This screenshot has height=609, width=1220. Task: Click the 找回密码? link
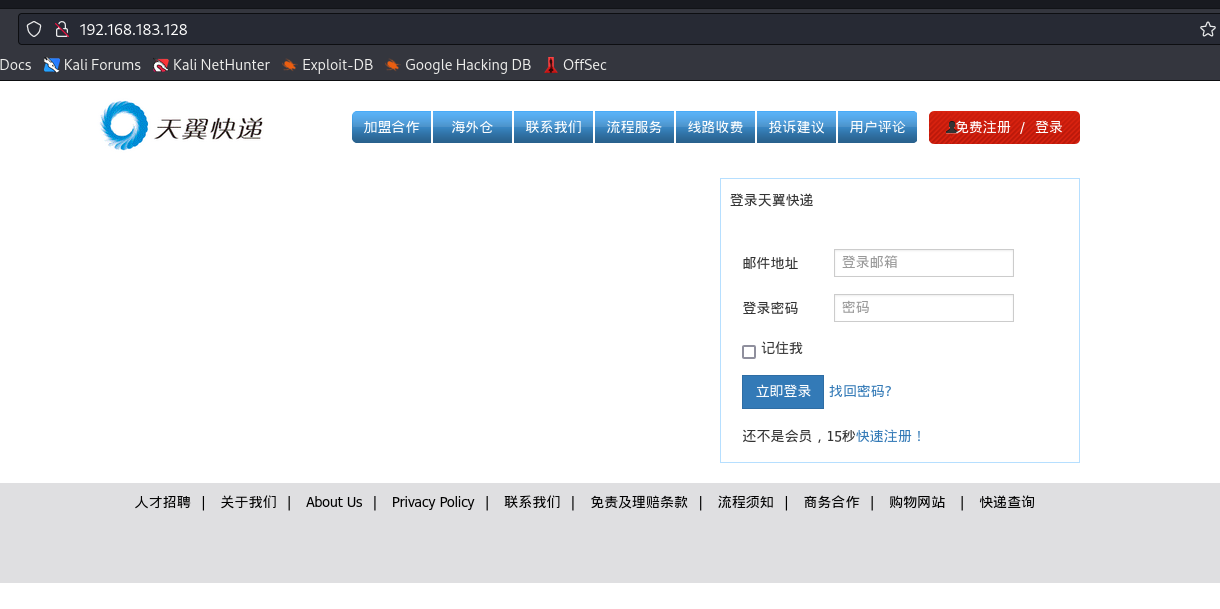(860, 391)
